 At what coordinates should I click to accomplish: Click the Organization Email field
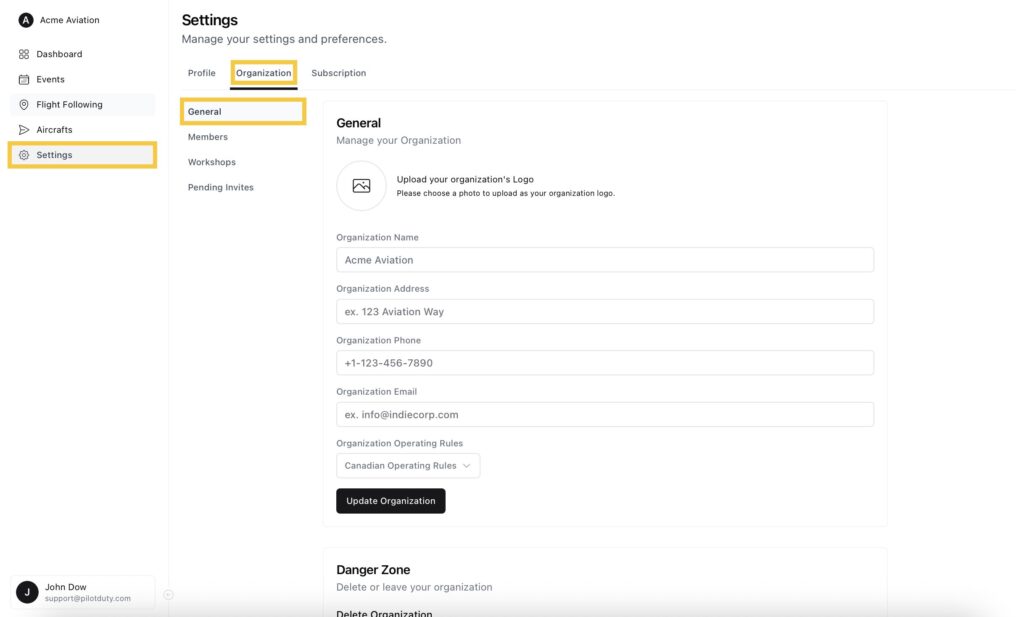(x=607, y=414)
